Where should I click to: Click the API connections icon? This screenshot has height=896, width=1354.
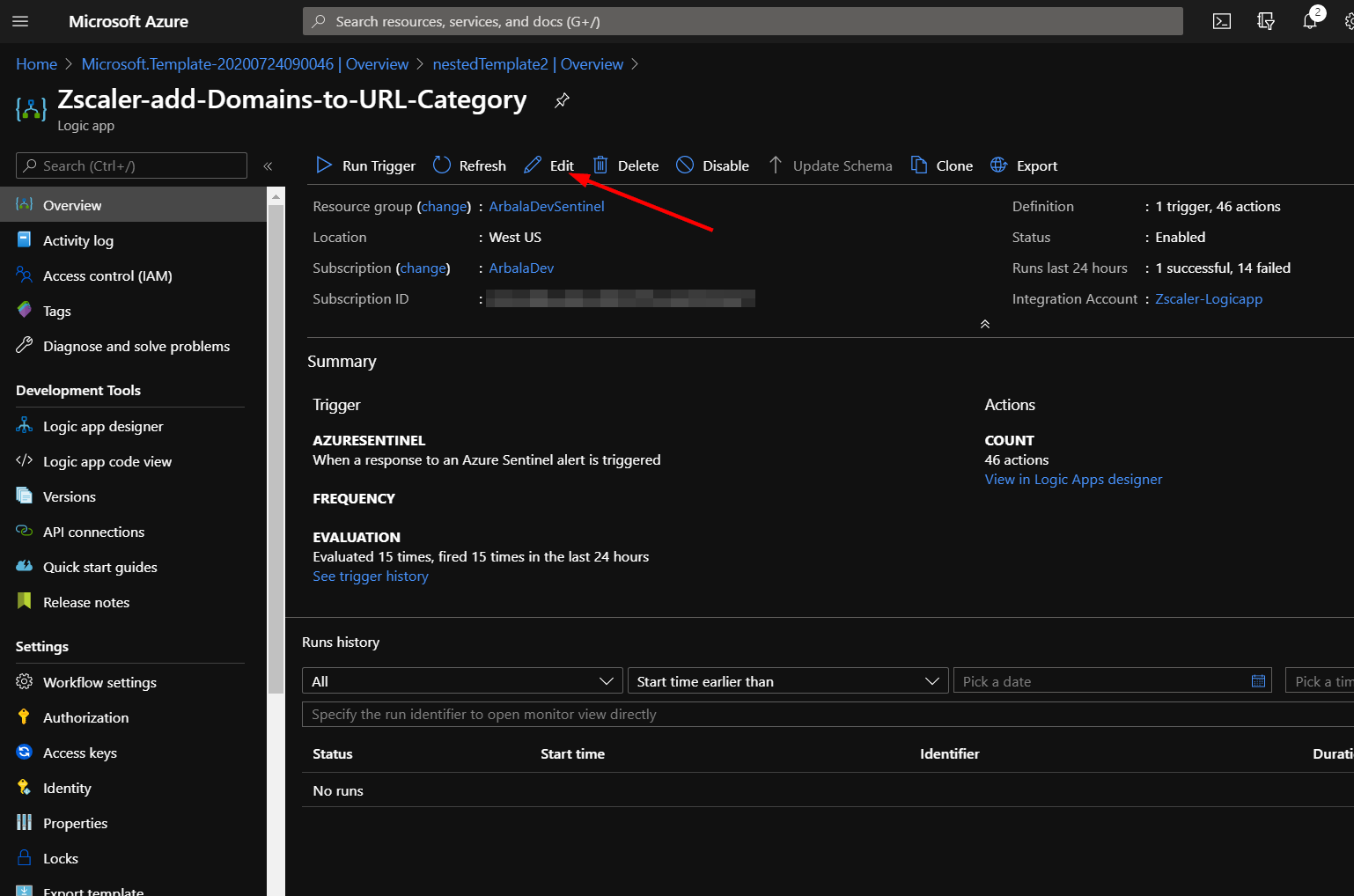tap(24, 531)
